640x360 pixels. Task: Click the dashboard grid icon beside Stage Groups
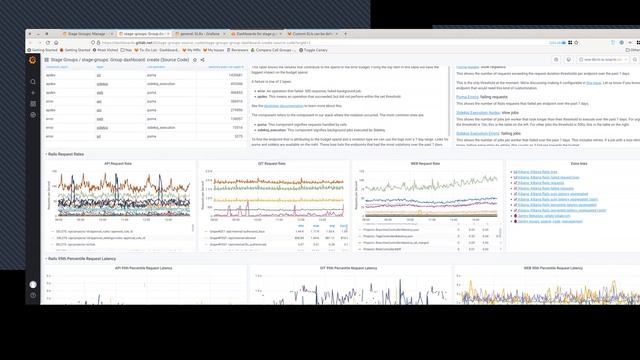point(47,60)
